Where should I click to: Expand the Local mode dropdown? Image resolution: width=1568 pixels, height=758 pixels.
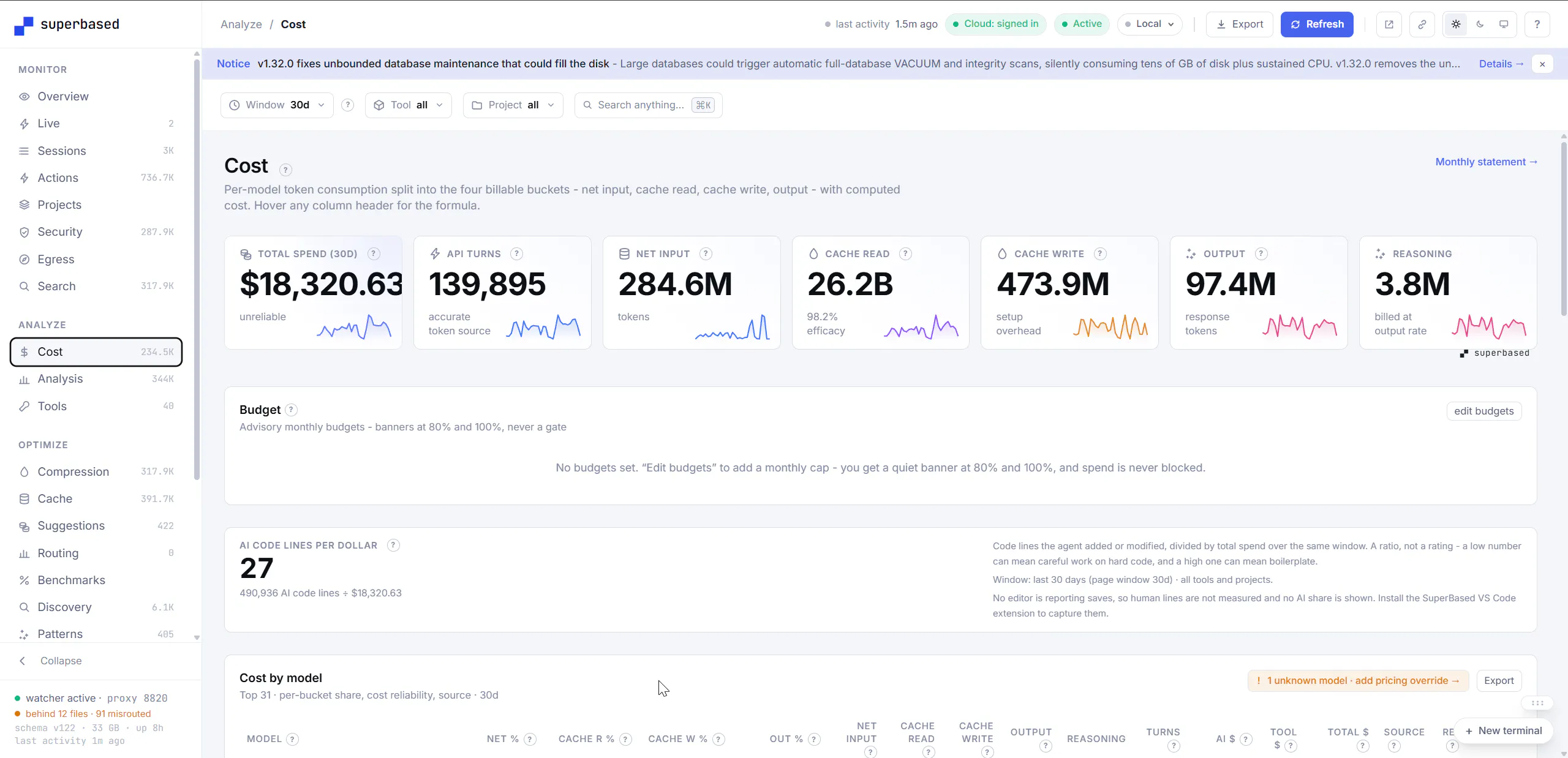tap(1150, 24)
